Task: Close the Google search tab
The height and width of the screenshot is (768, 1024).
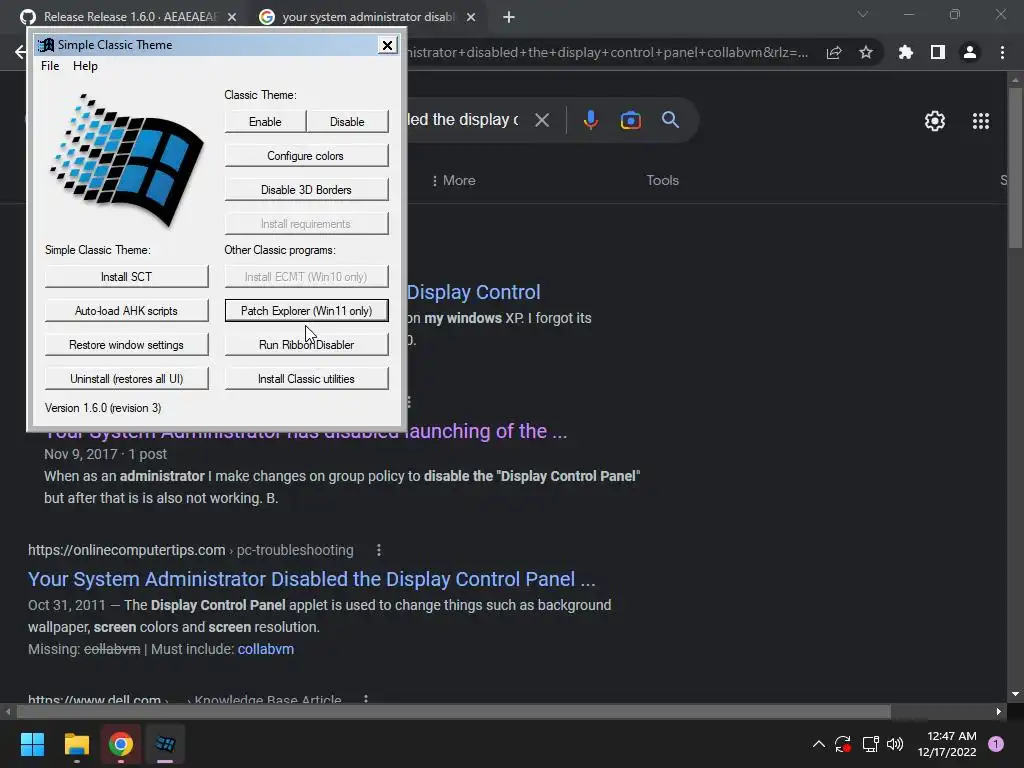Action: [471, 17]
